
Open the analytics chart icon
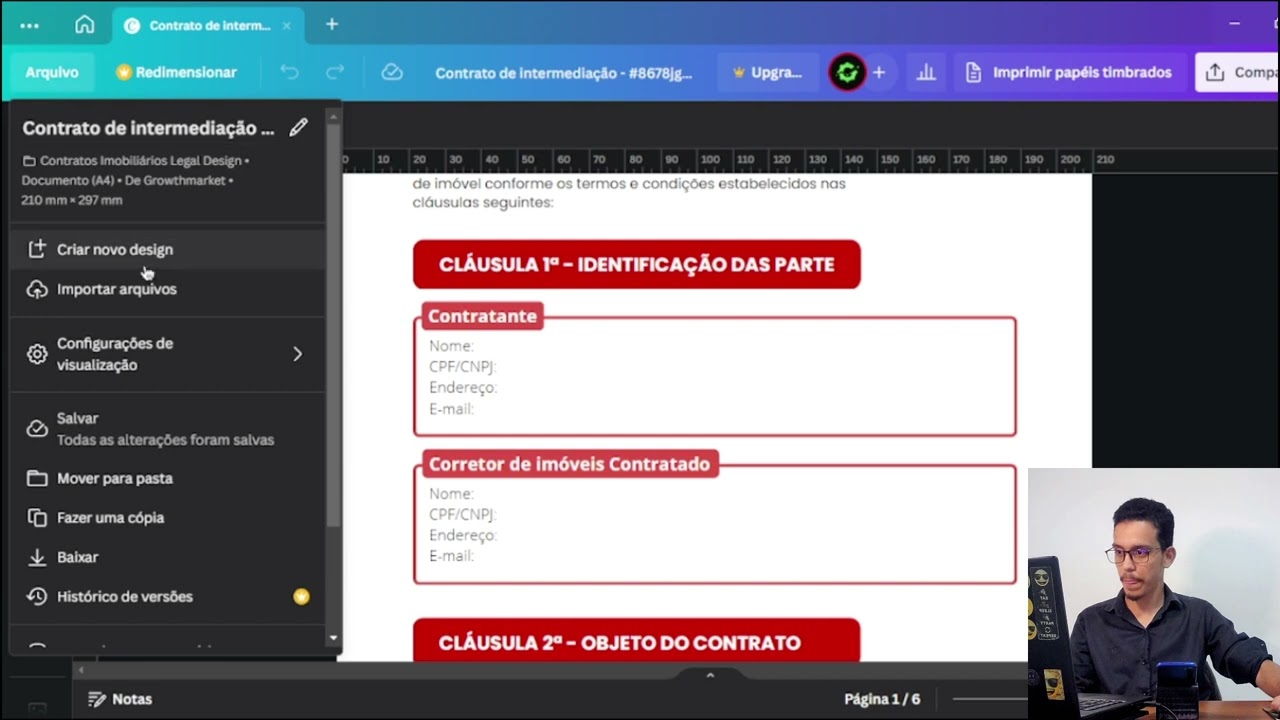point(926,72)
